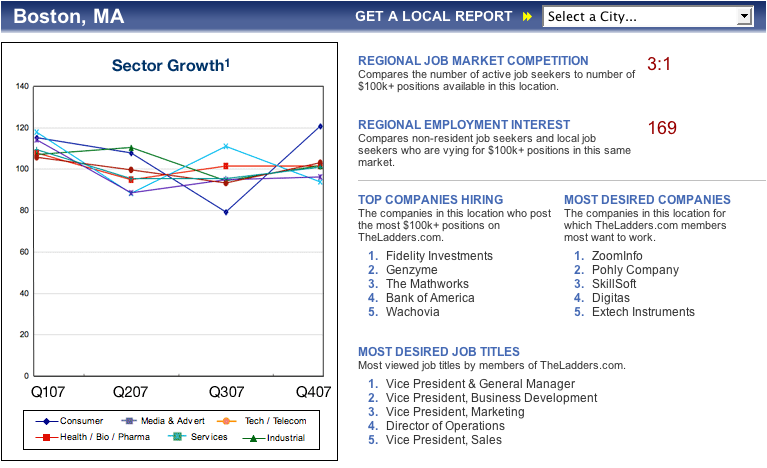Screen dimensions: 767x468
Task: Click Services legend marker icon
Action: click(x=178, y=436)
